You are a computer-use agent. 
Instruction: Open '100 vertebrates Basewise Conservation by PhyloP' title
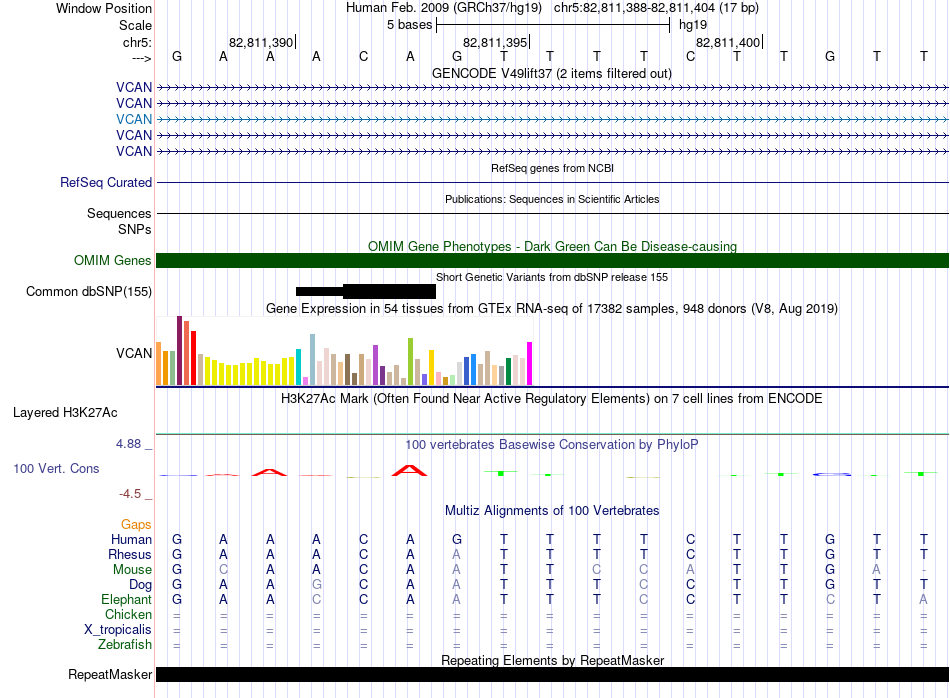tap(552, 445)
